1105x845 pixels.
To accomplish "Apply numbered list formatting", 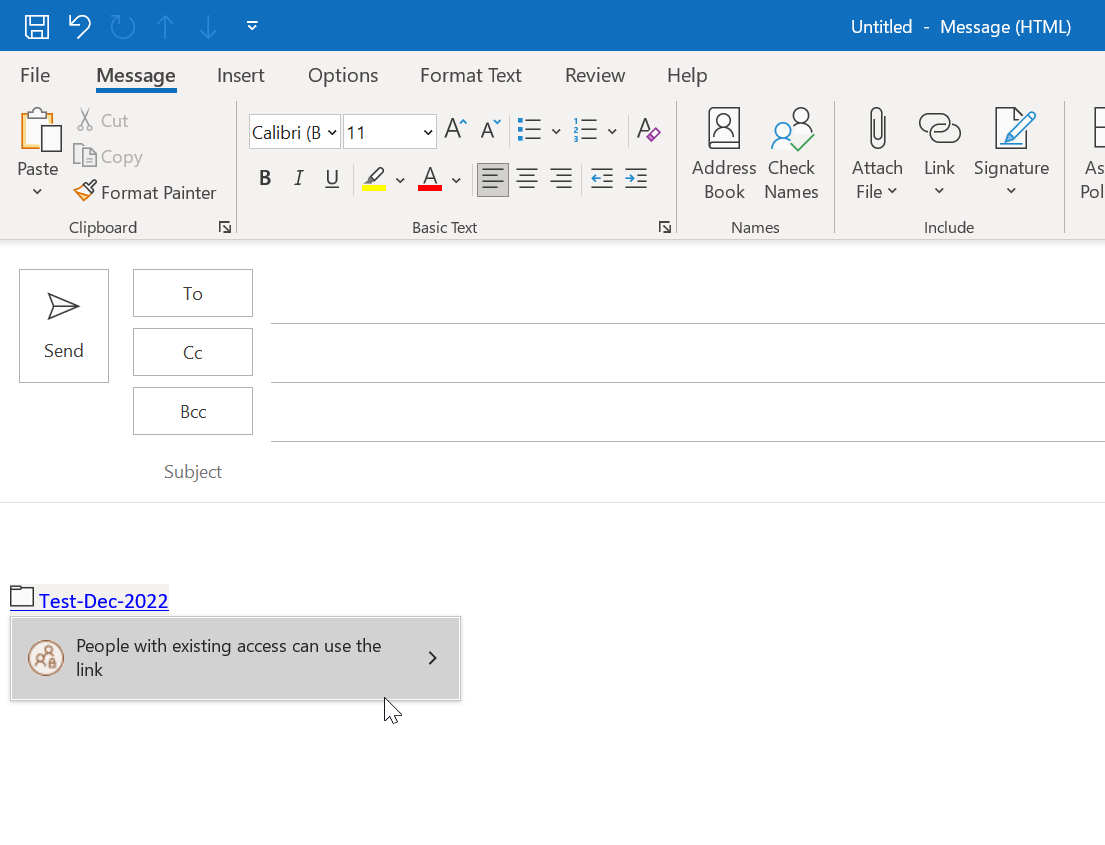I will 585,130.
